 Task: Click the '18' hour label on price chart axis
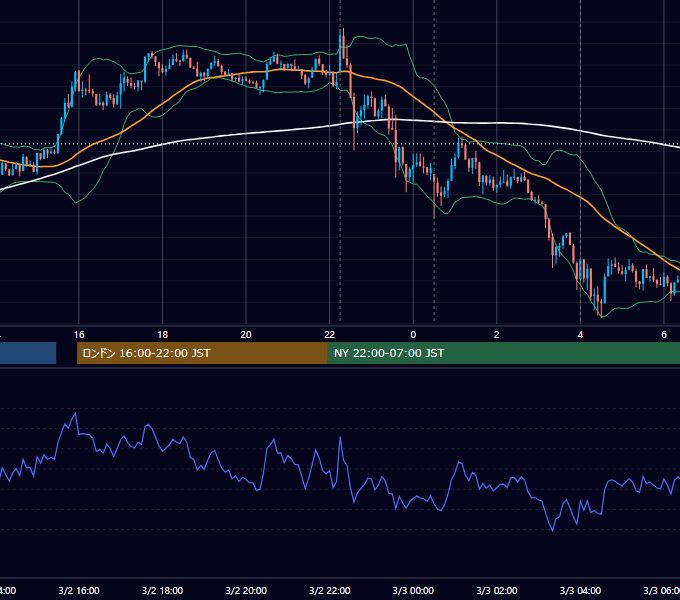[163, 334]
